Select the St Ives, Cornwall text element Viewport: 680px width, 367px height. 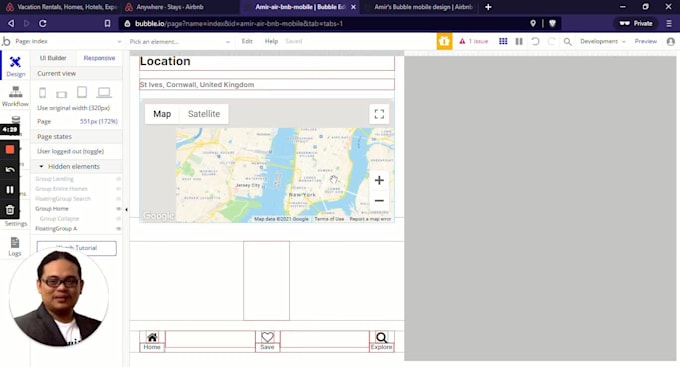[267, 85]
